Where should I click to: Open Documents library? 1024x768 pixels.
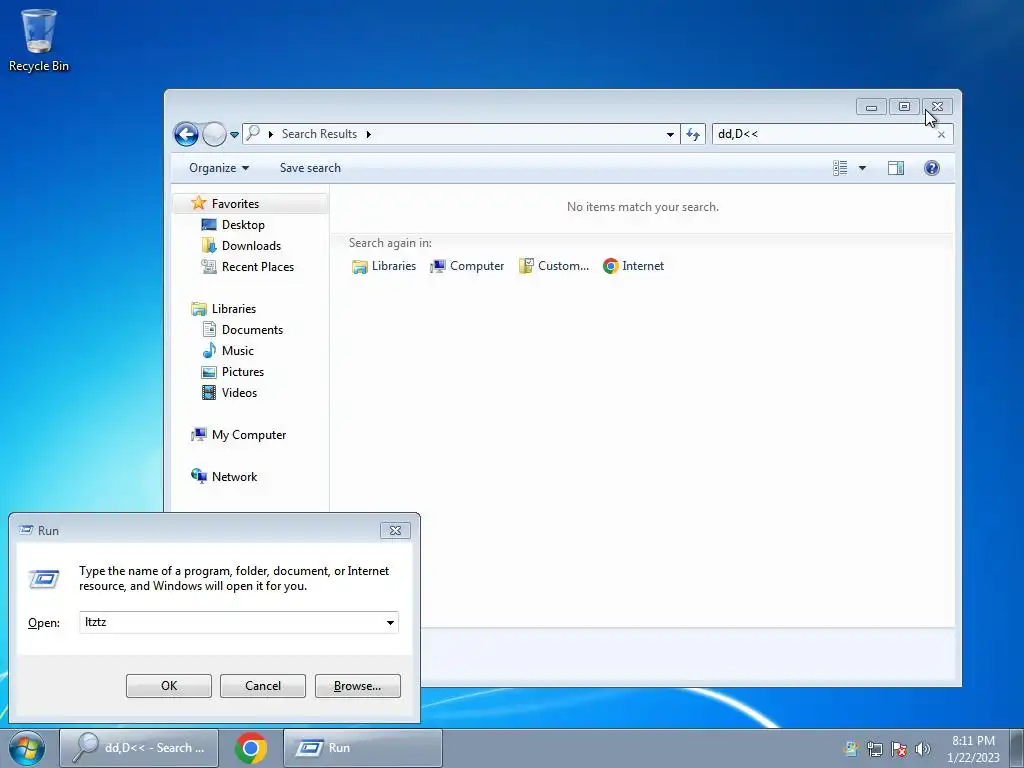(252, 330)
